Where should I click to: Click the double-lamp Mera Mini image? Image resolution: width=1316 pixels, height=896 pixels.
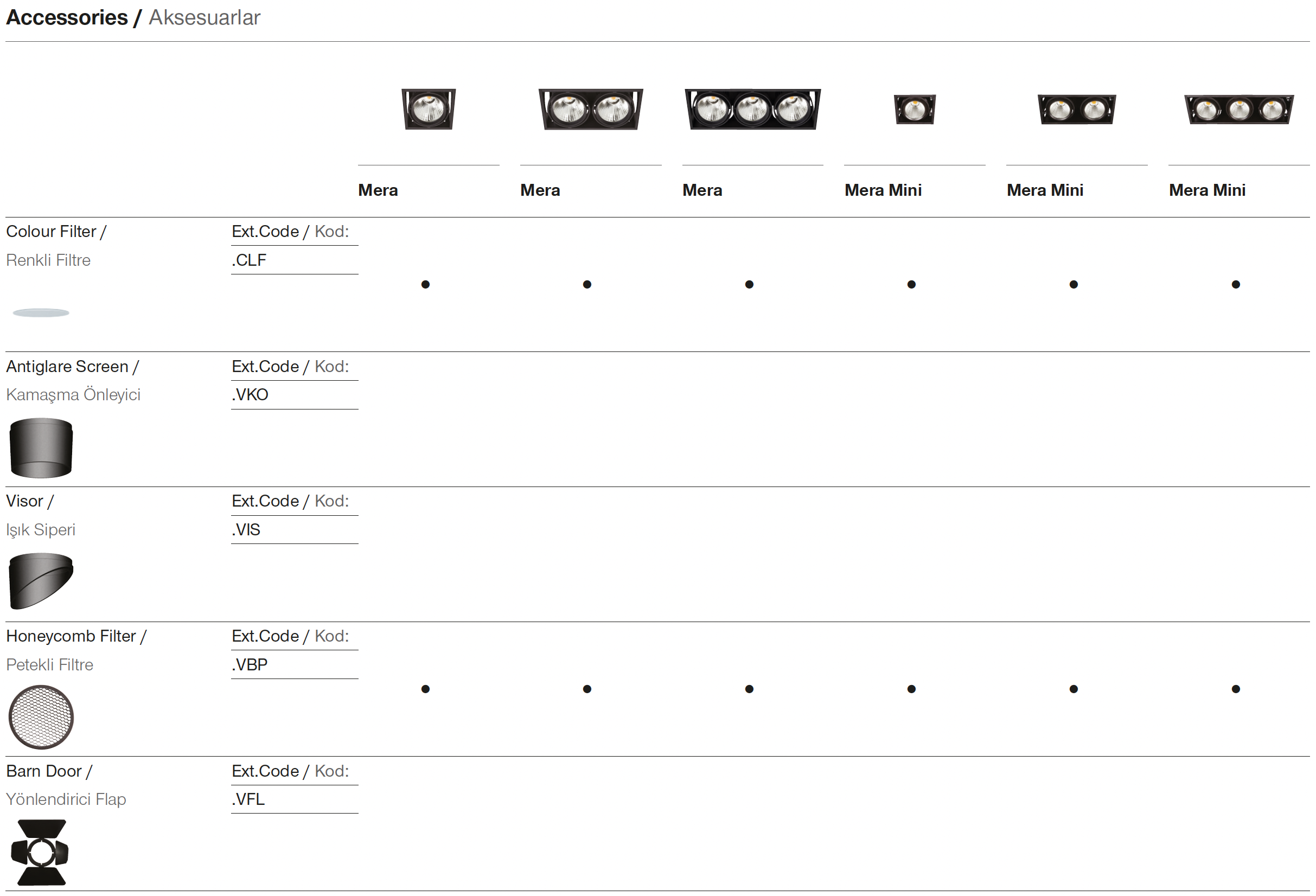pyautogui.click(x=1076, y=109)
